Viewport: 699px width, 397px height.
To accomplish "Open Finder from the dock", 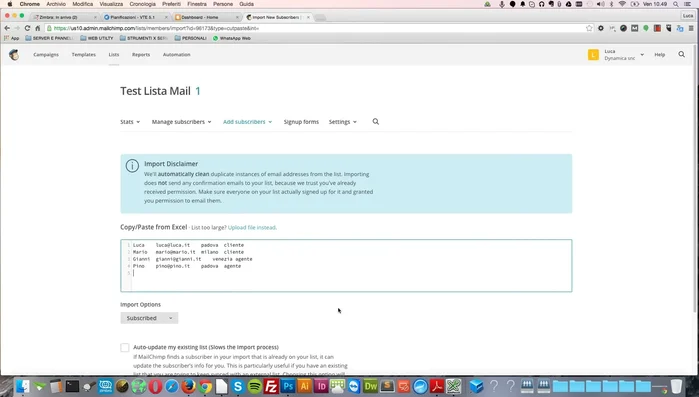I will (x=23, y=386).
